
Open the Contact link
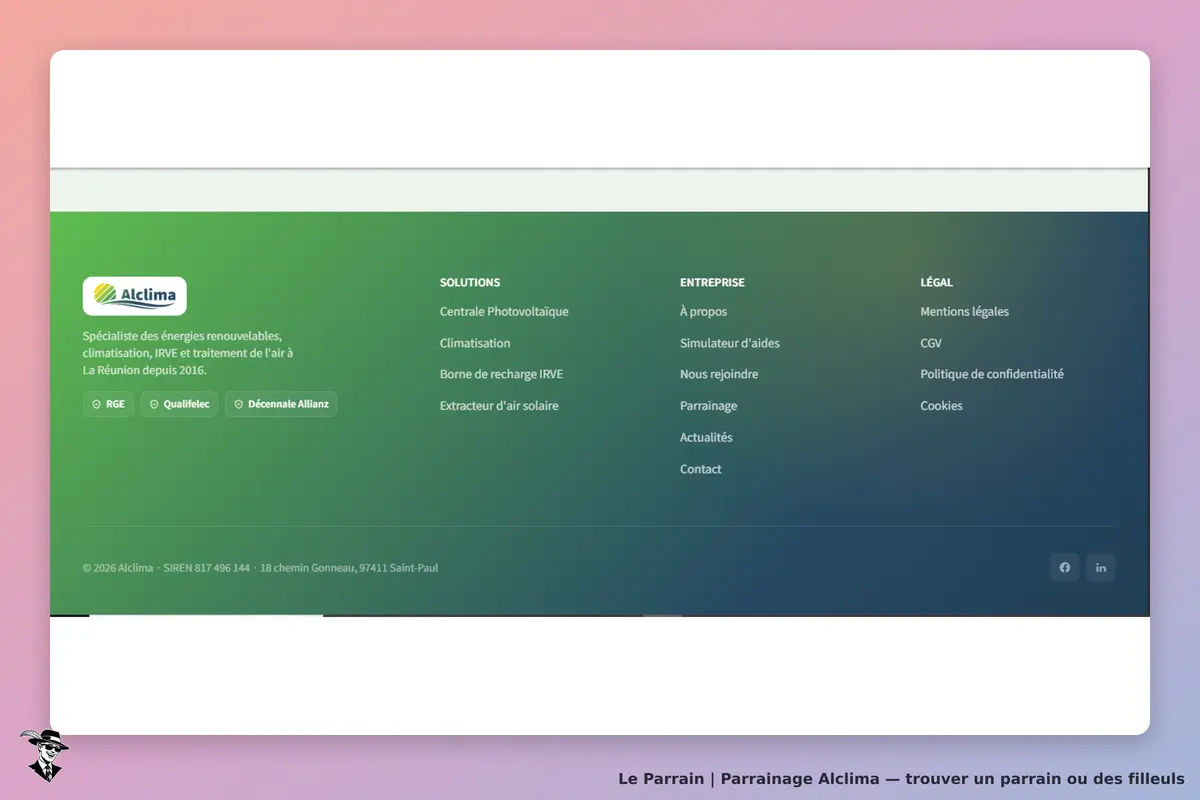[x=701, y=469]
